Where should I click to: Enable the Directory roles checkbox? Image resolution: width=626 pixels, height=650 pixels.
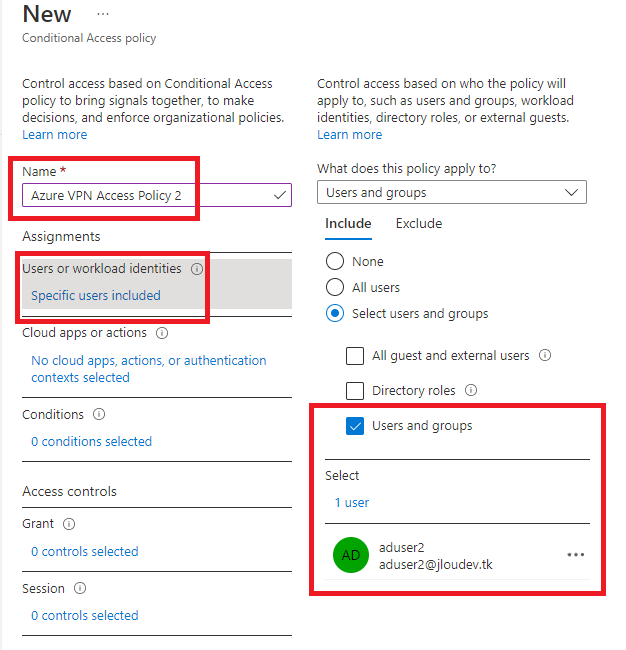[355, 390]
